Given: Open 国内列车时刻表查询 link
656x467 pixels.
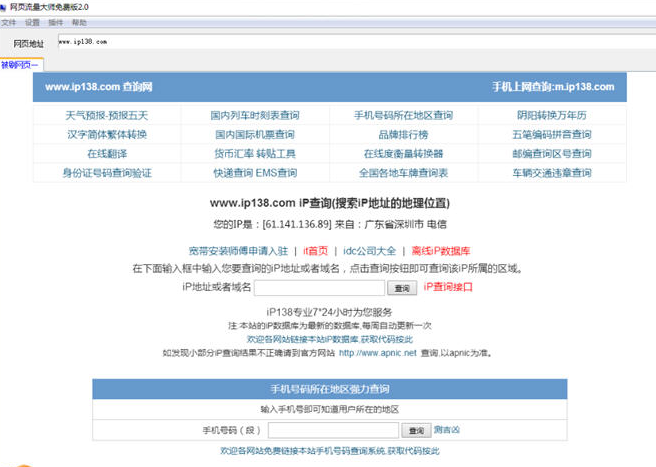Looking at the screenshot, I should (x=254, y=115).
